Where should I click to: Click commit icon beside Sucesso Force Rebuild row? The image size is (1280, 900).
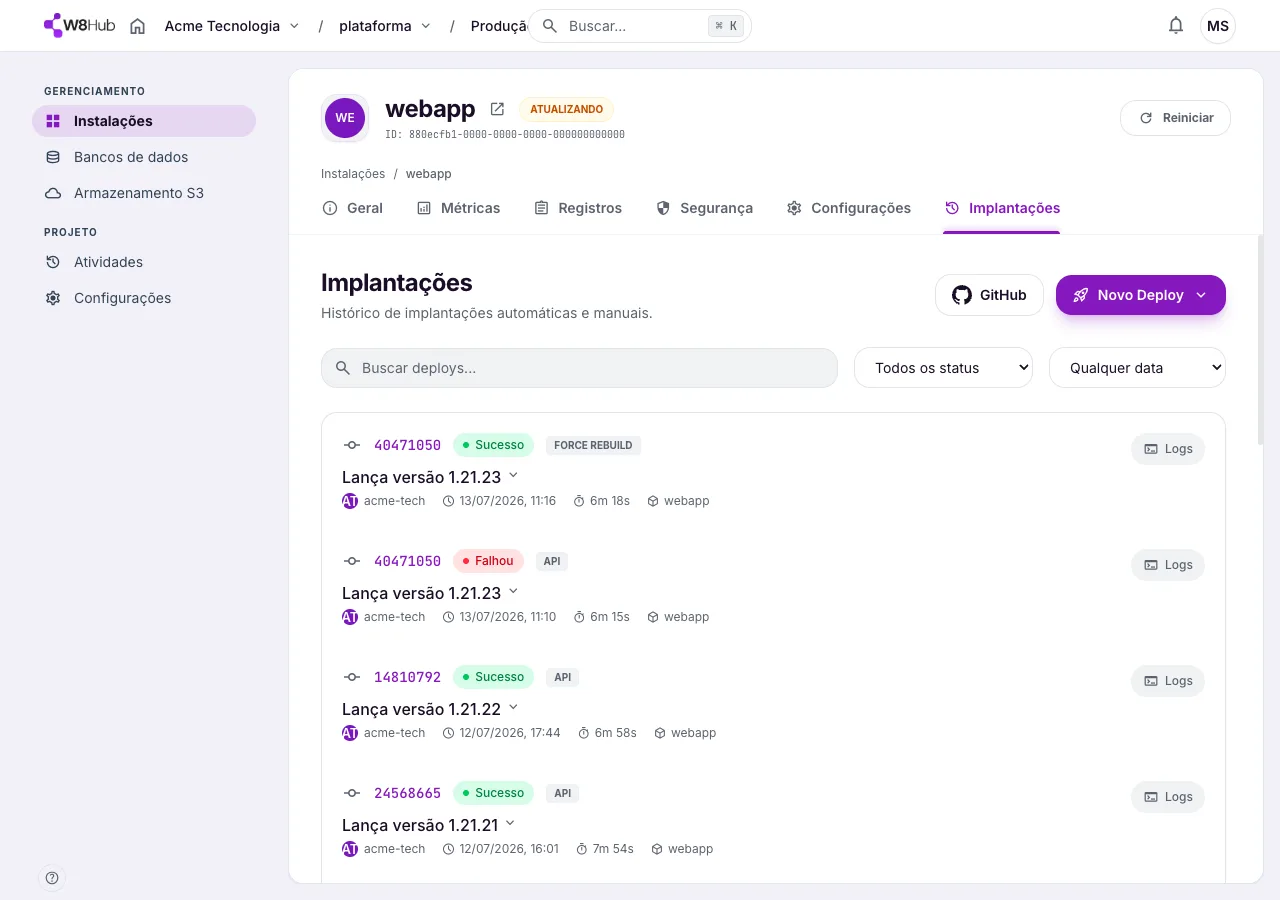coord(352,445)
